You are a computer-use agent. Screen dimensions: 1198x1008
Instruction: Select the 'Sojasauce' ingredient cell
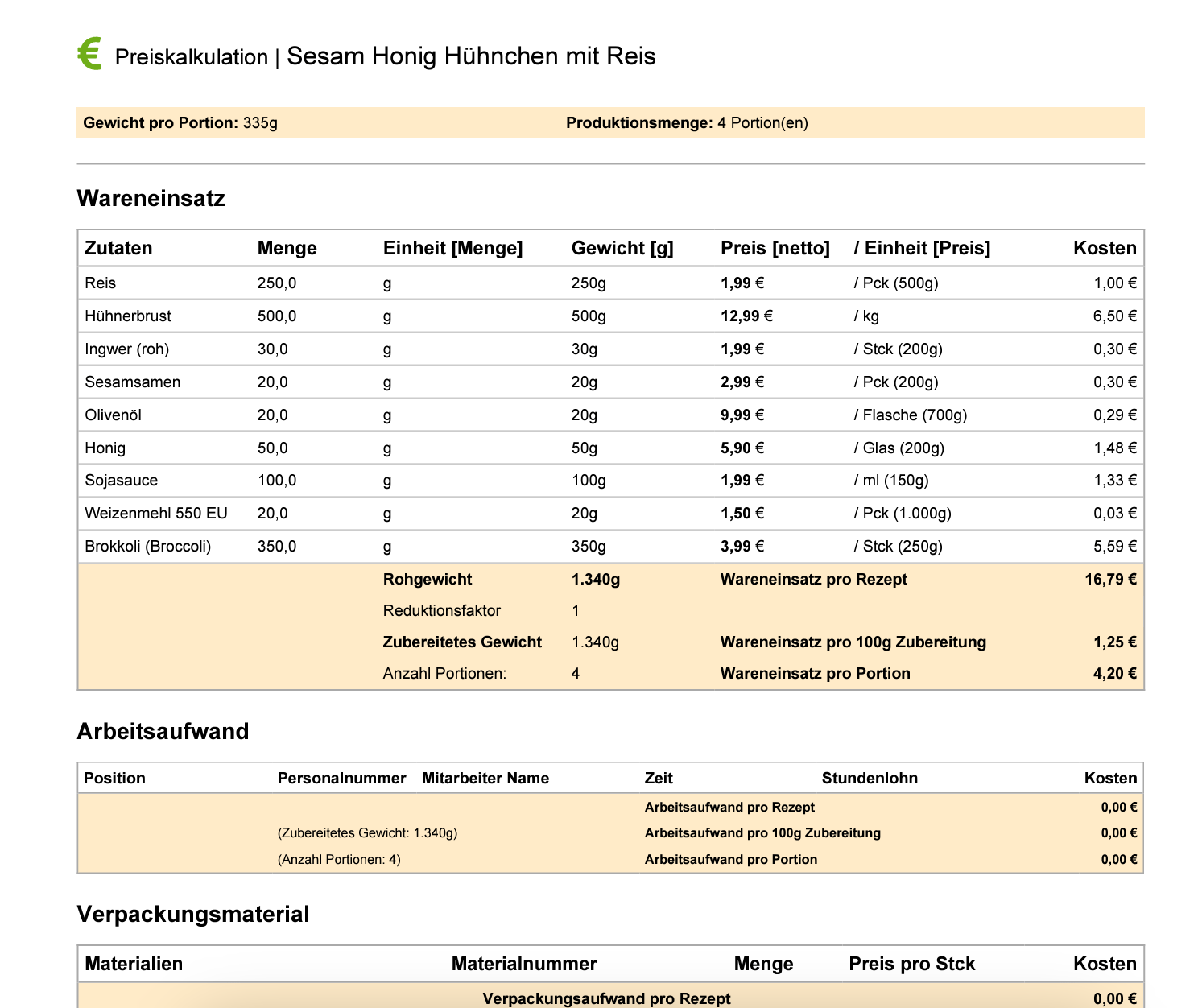[121, 481]
